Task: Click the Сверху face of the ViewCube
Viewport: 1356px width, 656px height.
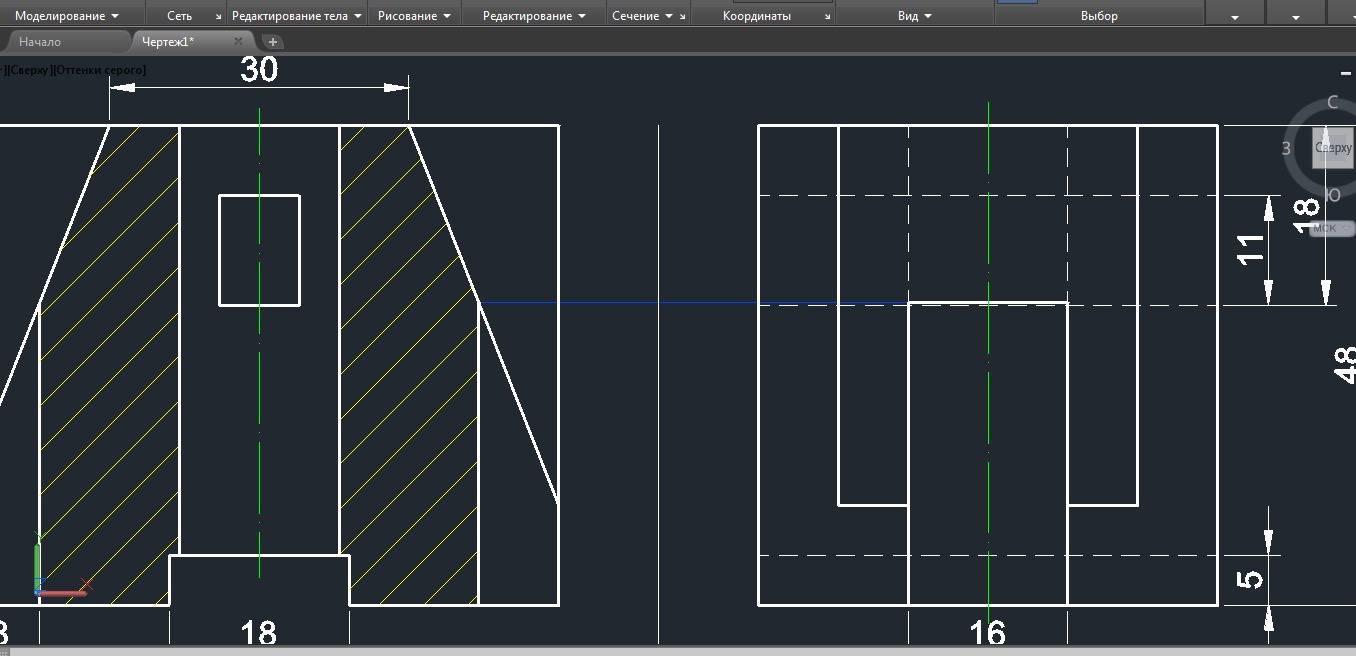Action: click(x=1333, y=148)
